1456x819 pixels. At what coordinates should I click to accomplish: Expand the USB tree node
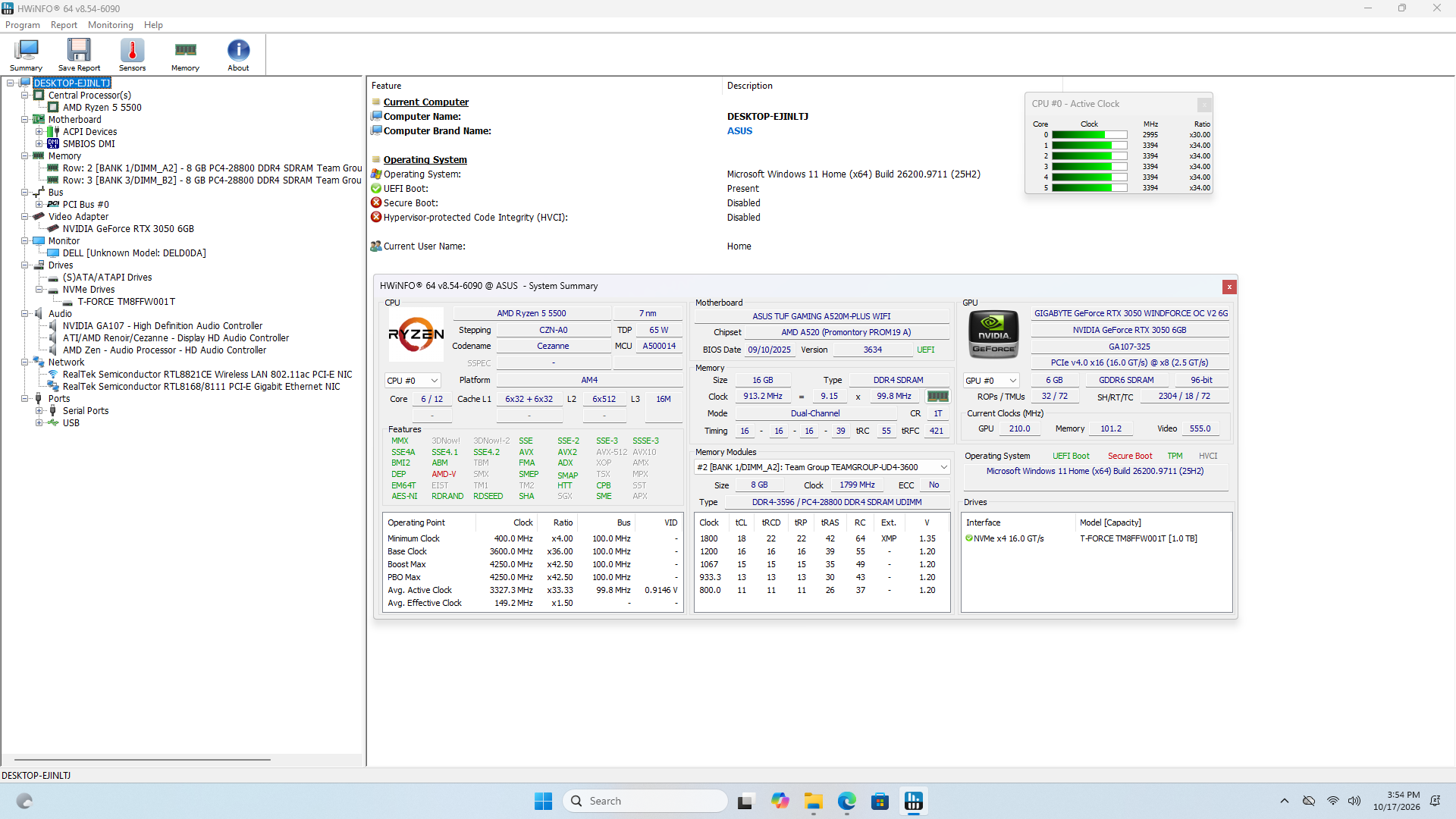[x=39, y=423]
